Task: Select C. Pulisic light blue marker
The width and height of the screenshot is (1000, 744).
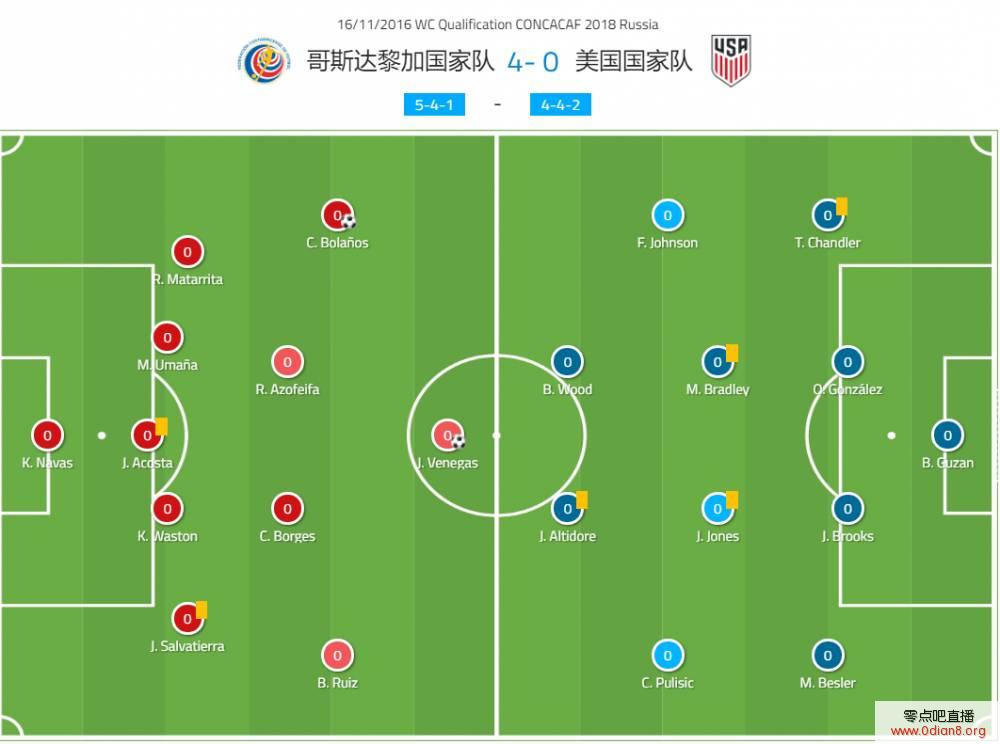Action: click(x=667, y=655)
